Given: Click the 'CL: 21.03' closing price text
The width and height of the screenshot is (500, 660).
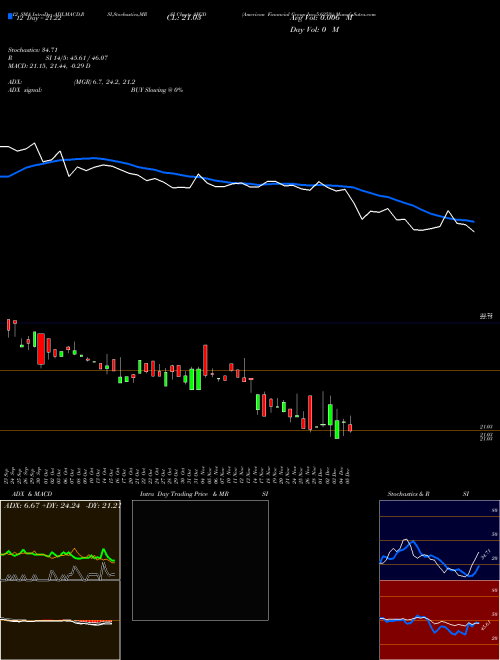Looking at the screenshot, I should pos(184,18).
